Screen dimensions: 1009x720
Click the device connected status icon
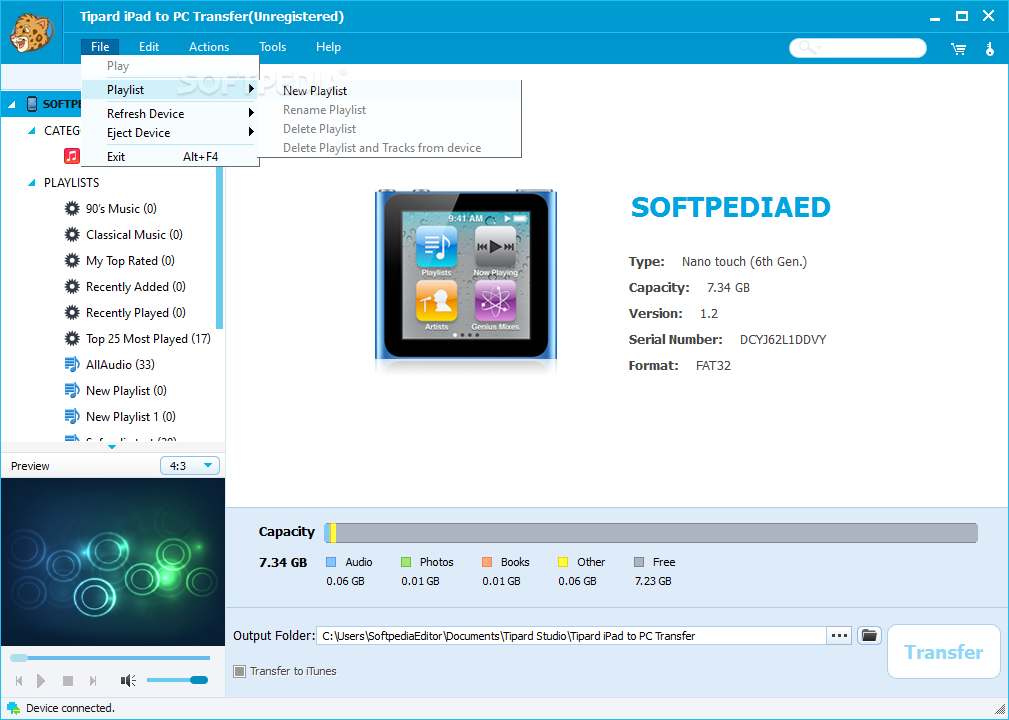click(x=13, y=708)
